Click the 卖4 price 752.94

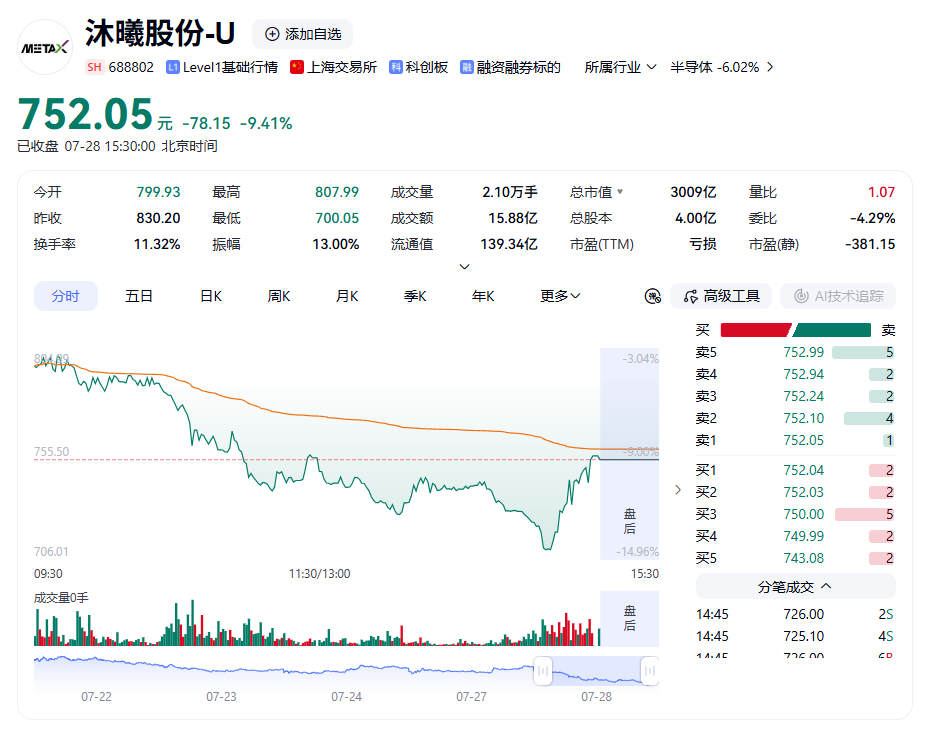pyautogui.click(x=803, y=374)
